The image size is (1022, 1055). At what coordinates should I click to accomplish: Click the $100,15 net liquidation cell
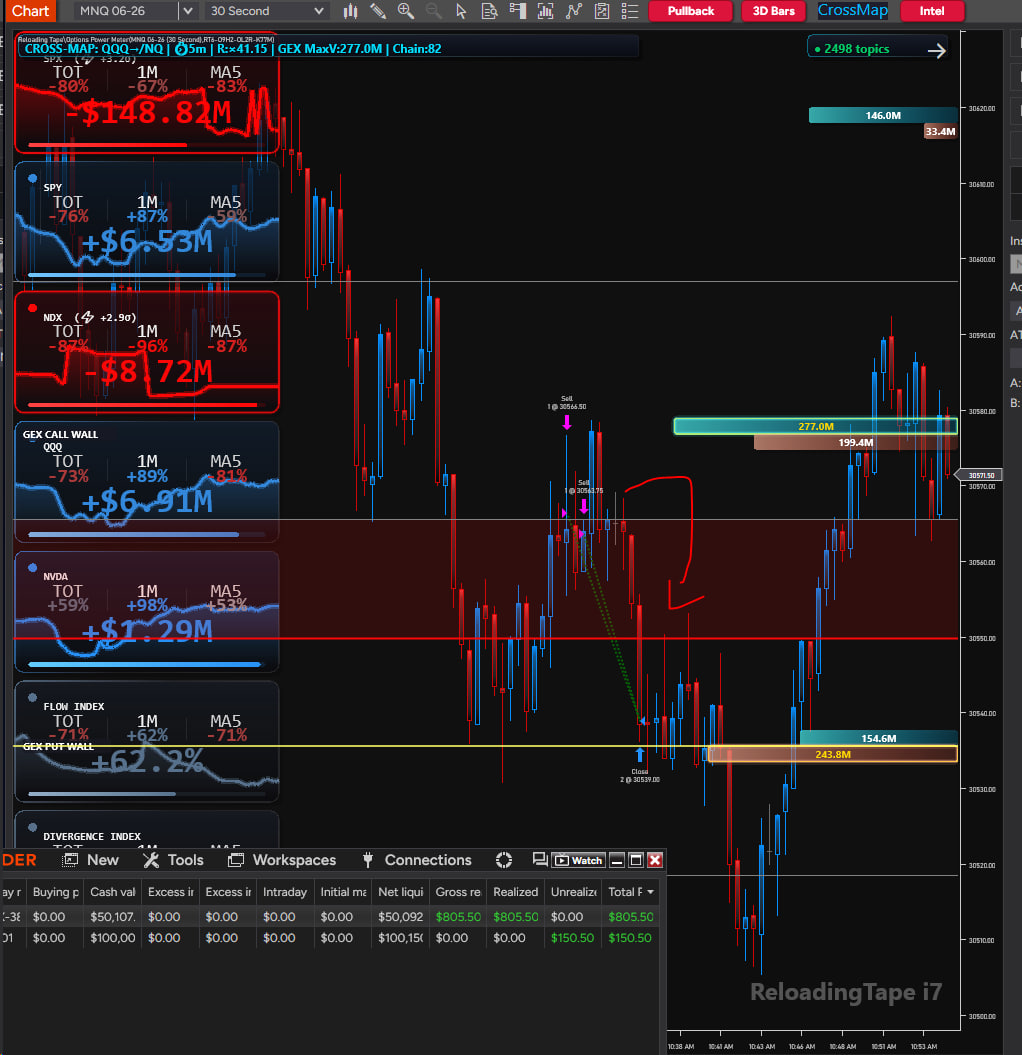pyautogui.click(x=401, y=937)
